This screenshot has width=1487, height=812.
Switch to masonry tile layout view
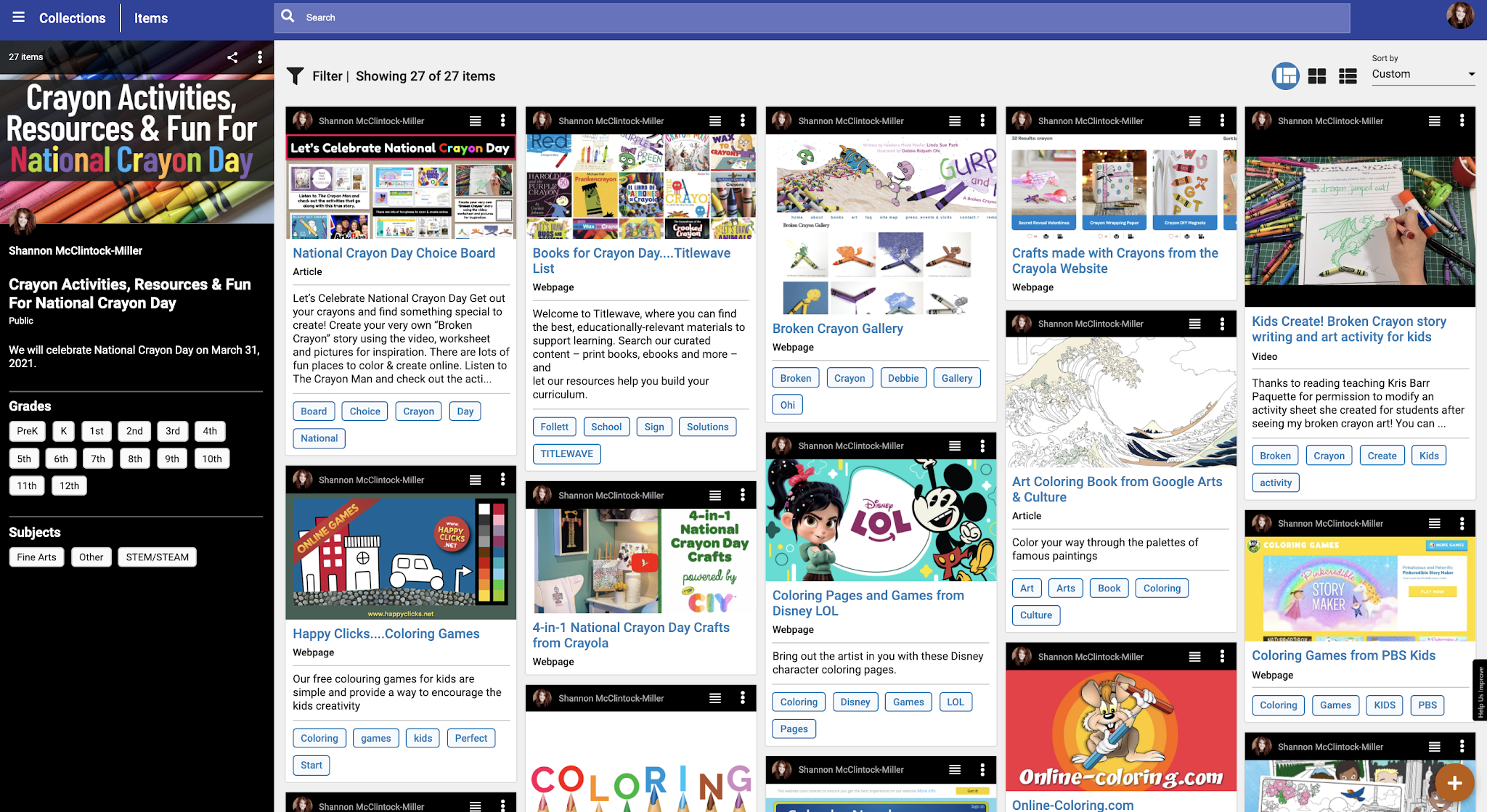(x=1285, y=75)
